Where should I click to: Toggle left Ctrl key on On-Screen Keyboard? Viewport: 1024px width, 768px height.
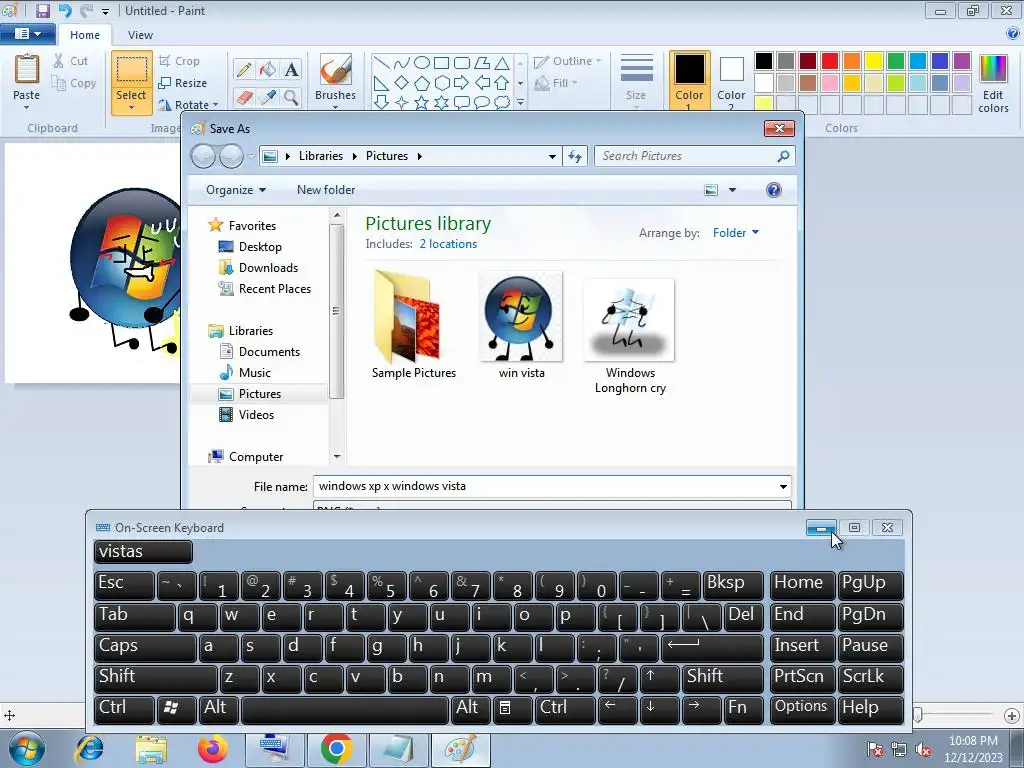[124, 709]
